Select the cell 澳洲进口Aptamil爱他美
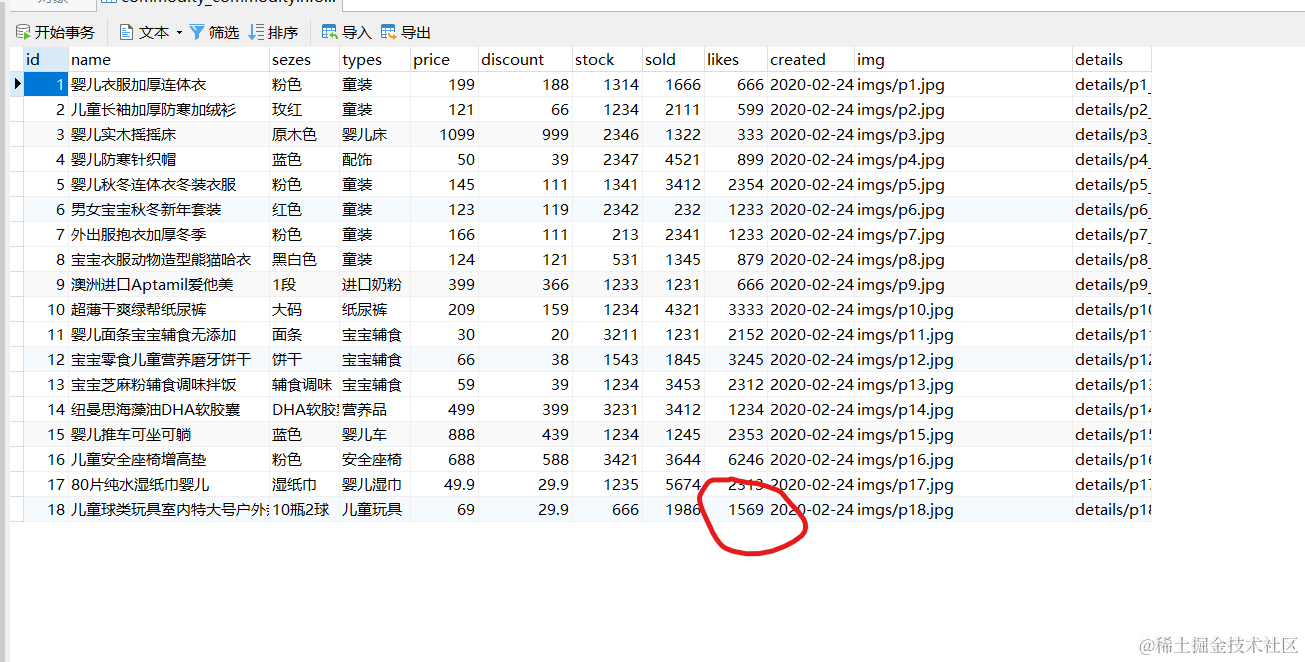 (x=168, y=285)
